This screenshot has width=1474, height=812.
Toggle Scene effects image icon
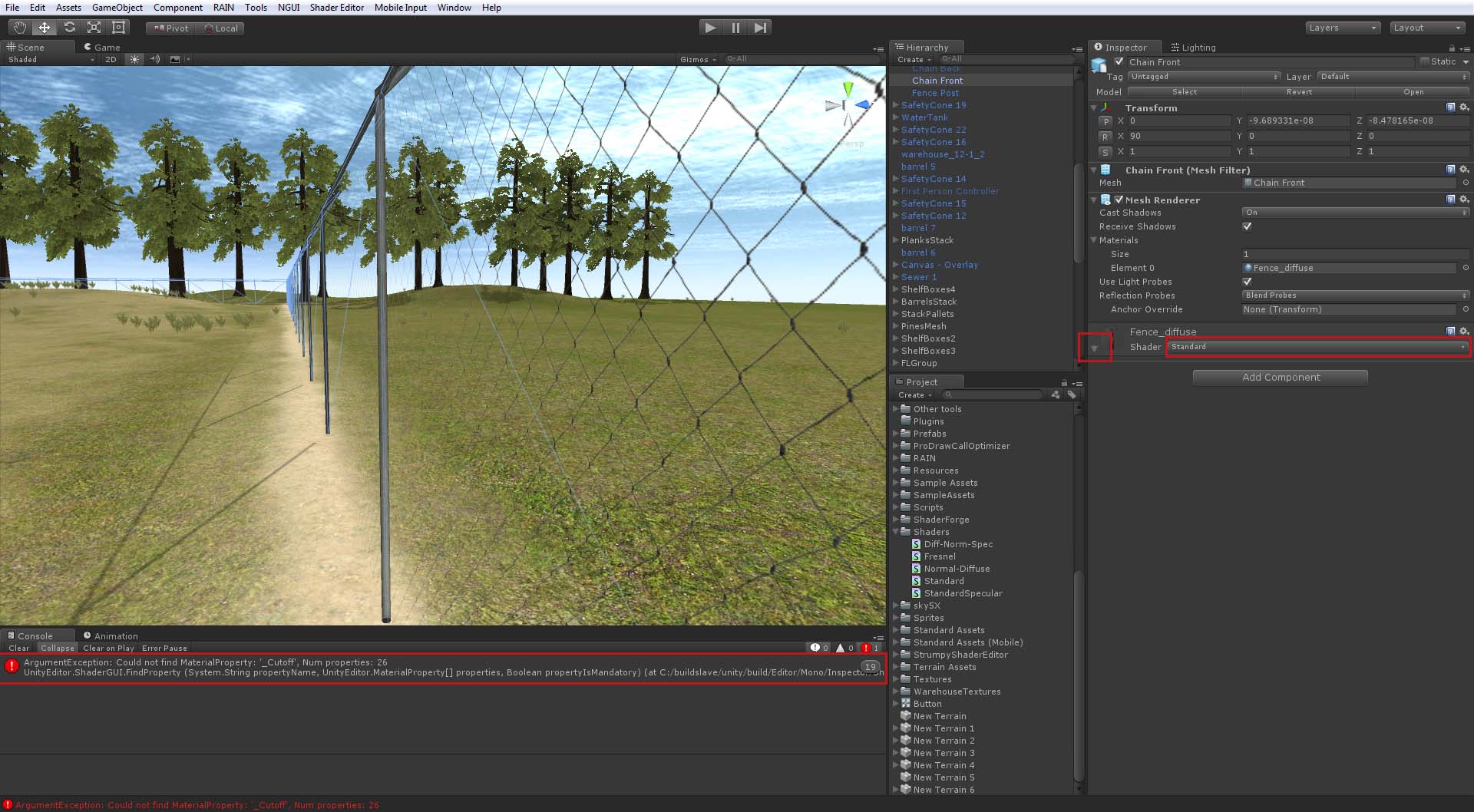pos(175,59)
